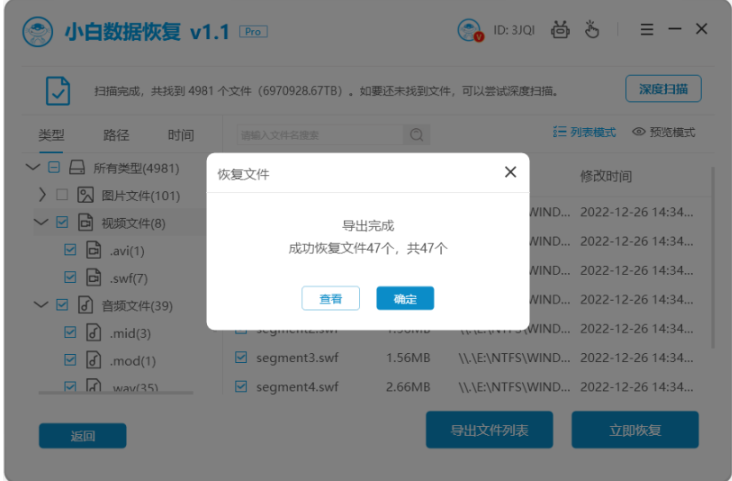The height and width of the screenshot is (481, 732).
Task: Check the 图片文件(101) checkbox
Action: [x=62, y=194]
